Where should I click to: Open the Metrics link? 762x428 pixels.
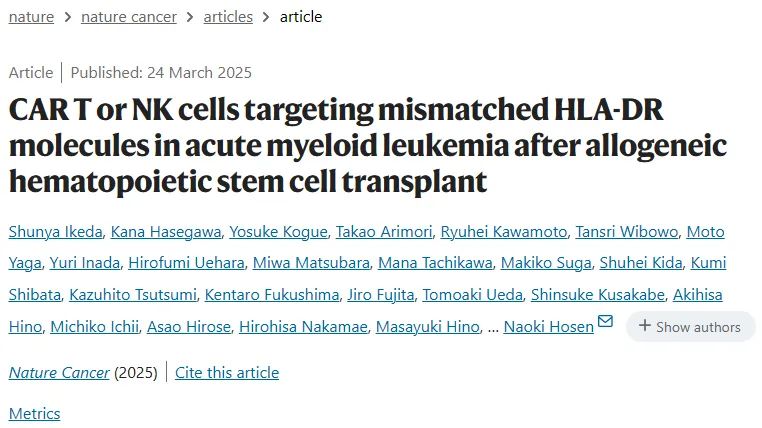point(35,413)
